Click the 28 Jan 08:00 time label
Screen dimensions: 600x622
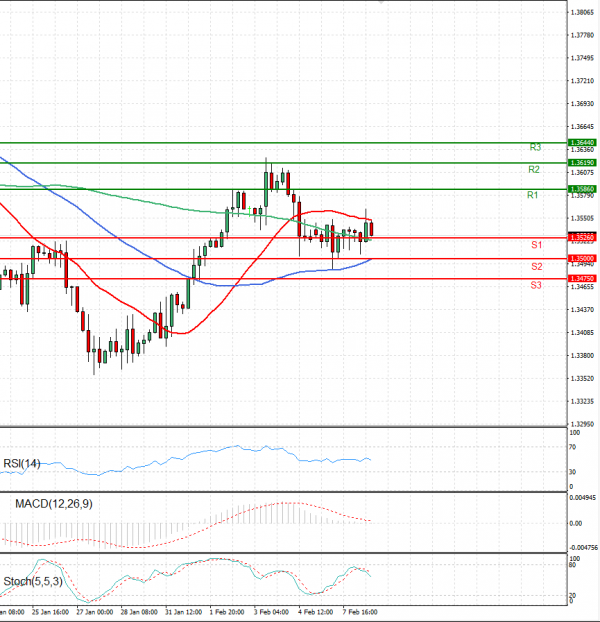[x=139, y=612]
